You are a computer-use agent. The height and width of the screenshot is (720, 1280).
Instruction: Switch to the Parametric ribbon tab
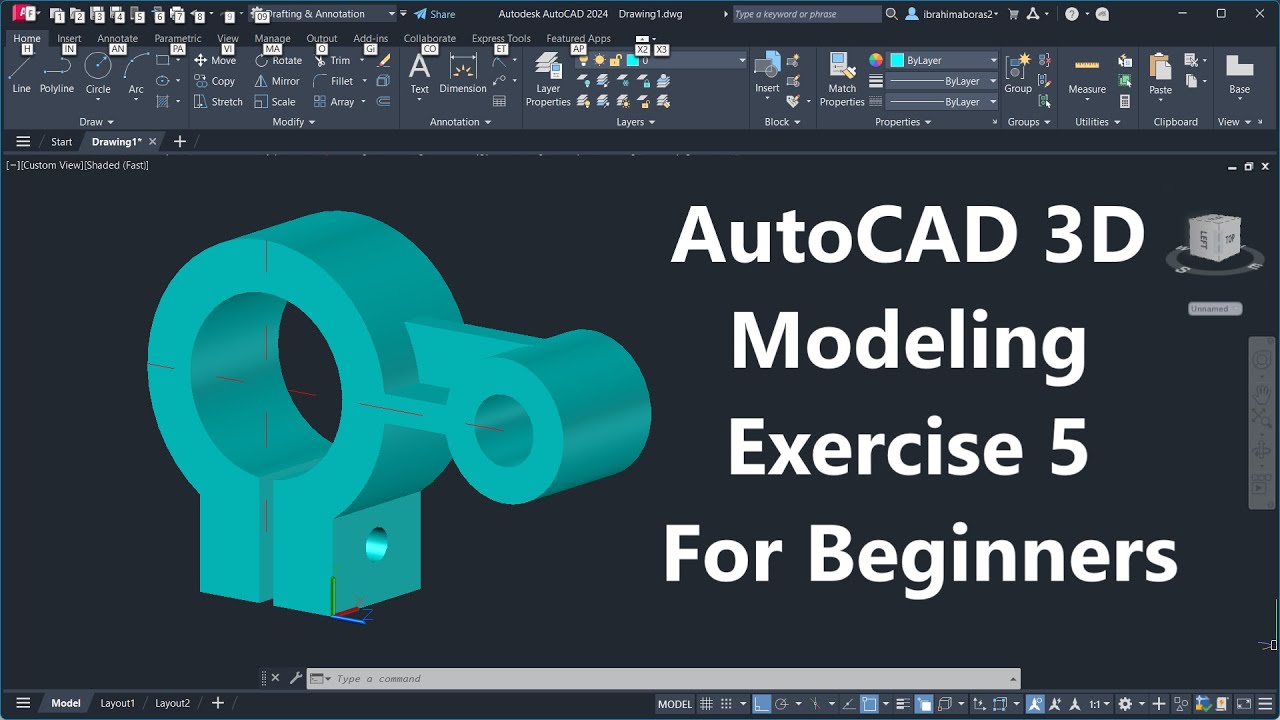[177, 39]
